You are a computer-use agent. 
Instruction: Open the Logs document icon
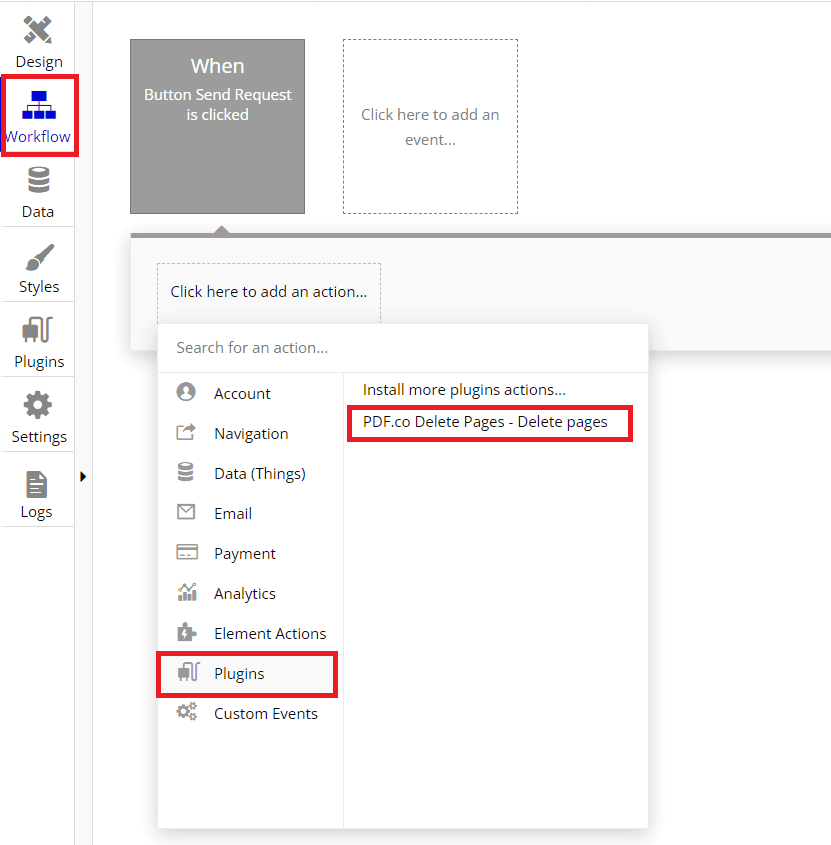pos(37,485)
